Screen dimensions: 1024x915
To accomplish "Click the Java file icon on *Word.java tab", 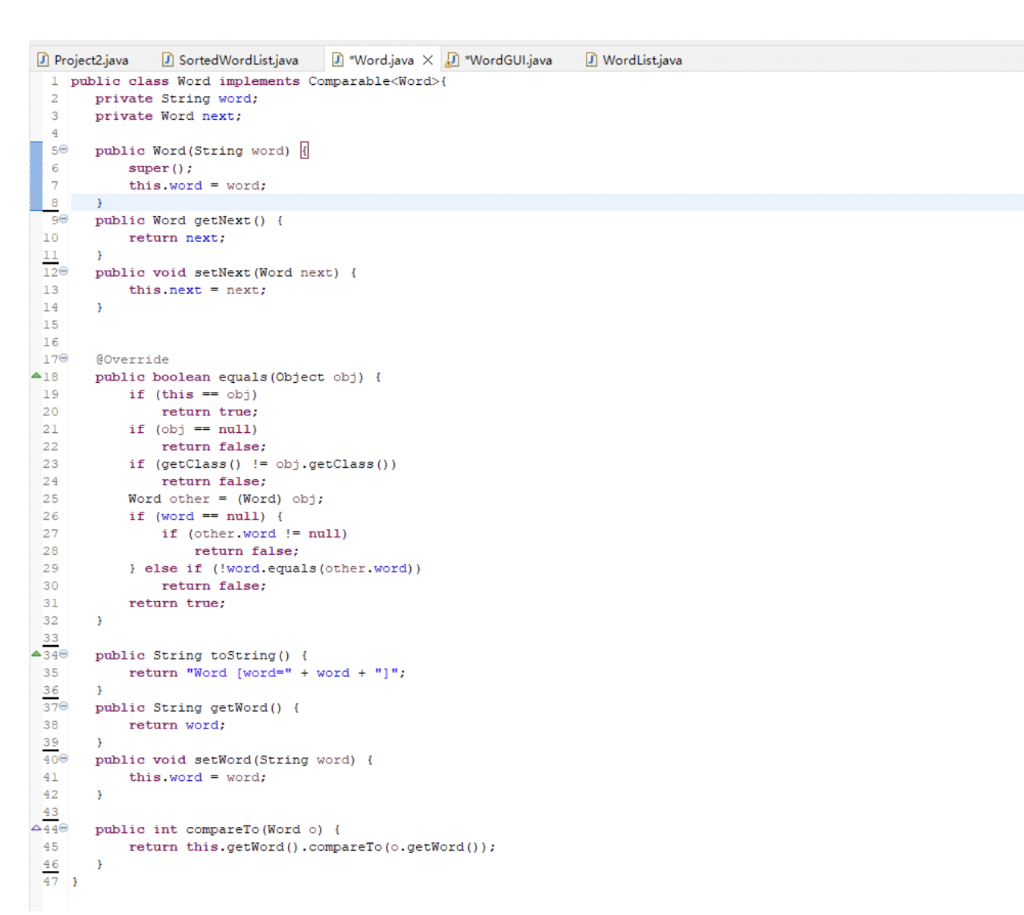I will 338,60.
